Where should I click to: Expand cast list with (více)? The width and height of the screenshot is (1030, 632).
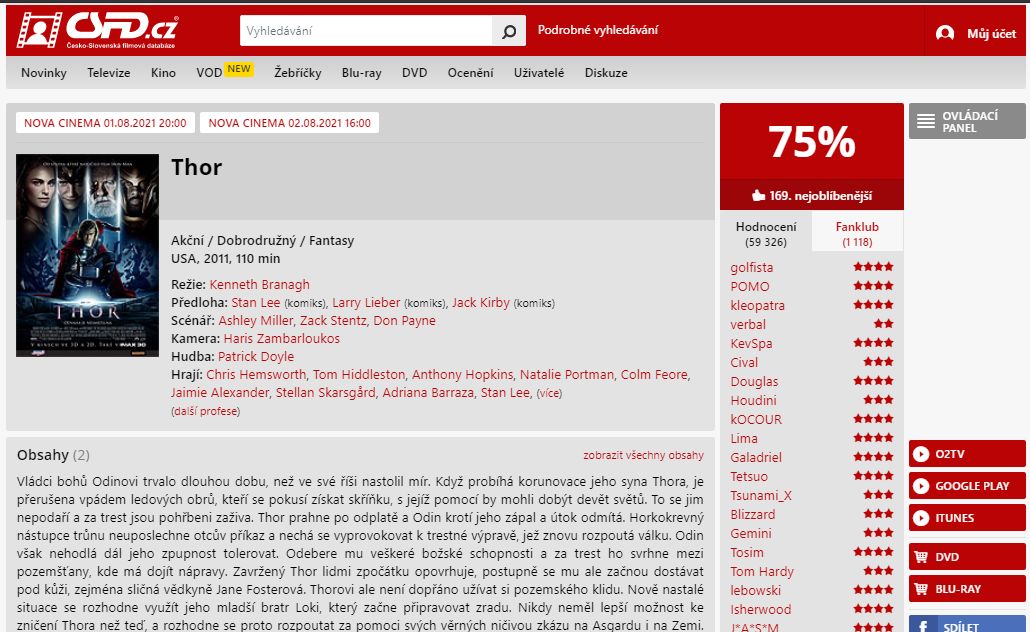click(x=549, y=394)
